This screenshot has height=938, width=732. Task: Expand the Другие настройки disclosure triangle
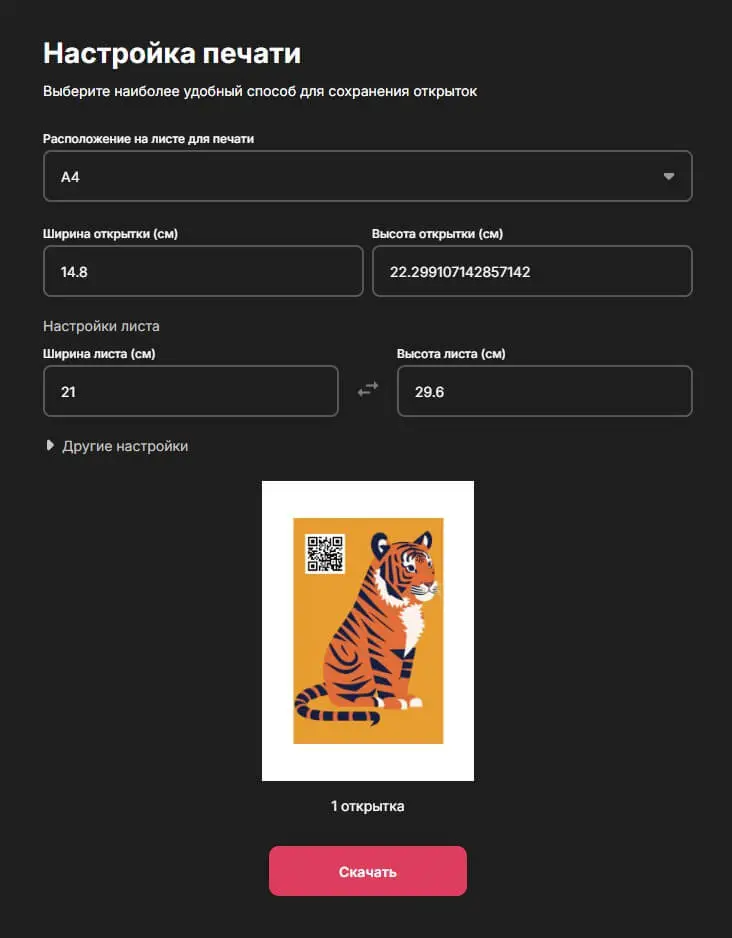(x=50, y=446)
